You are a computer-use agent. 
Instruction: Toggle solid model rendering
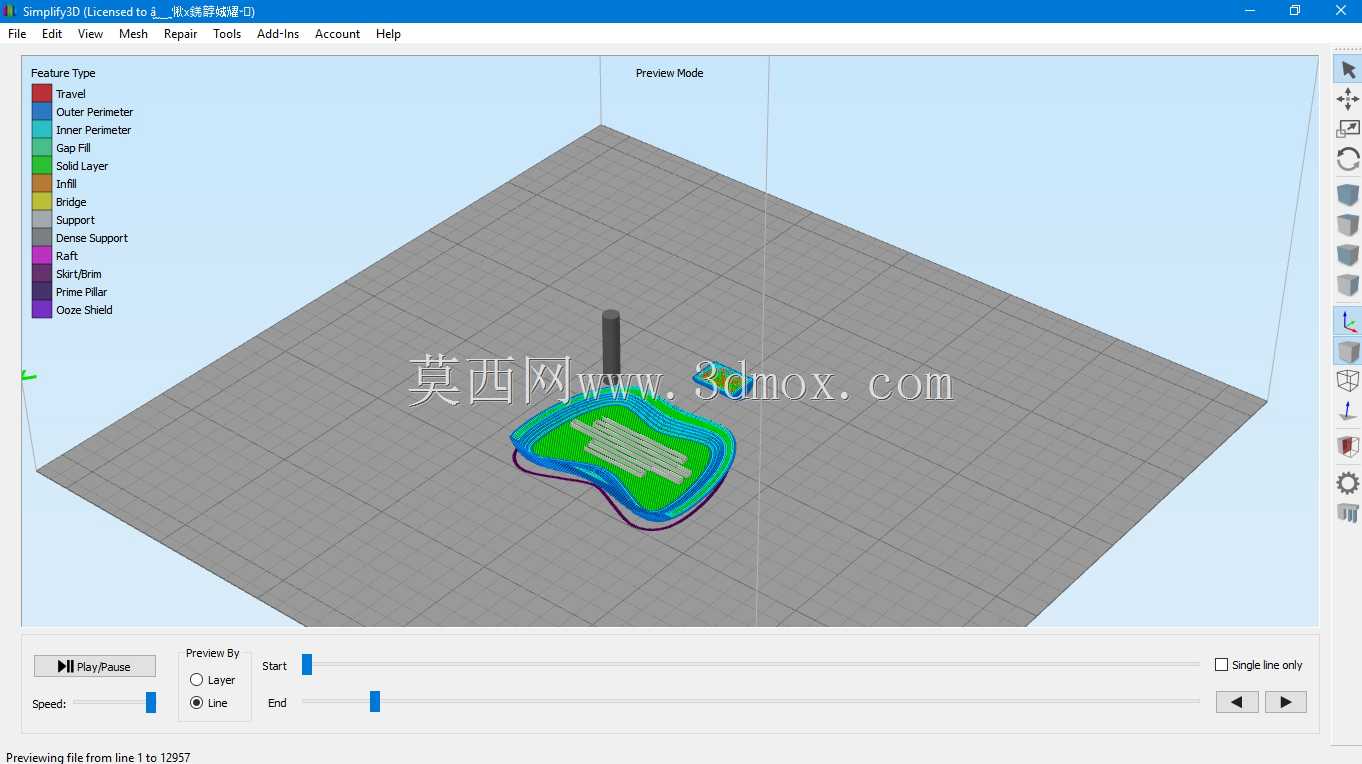(x=1348, y=351)
